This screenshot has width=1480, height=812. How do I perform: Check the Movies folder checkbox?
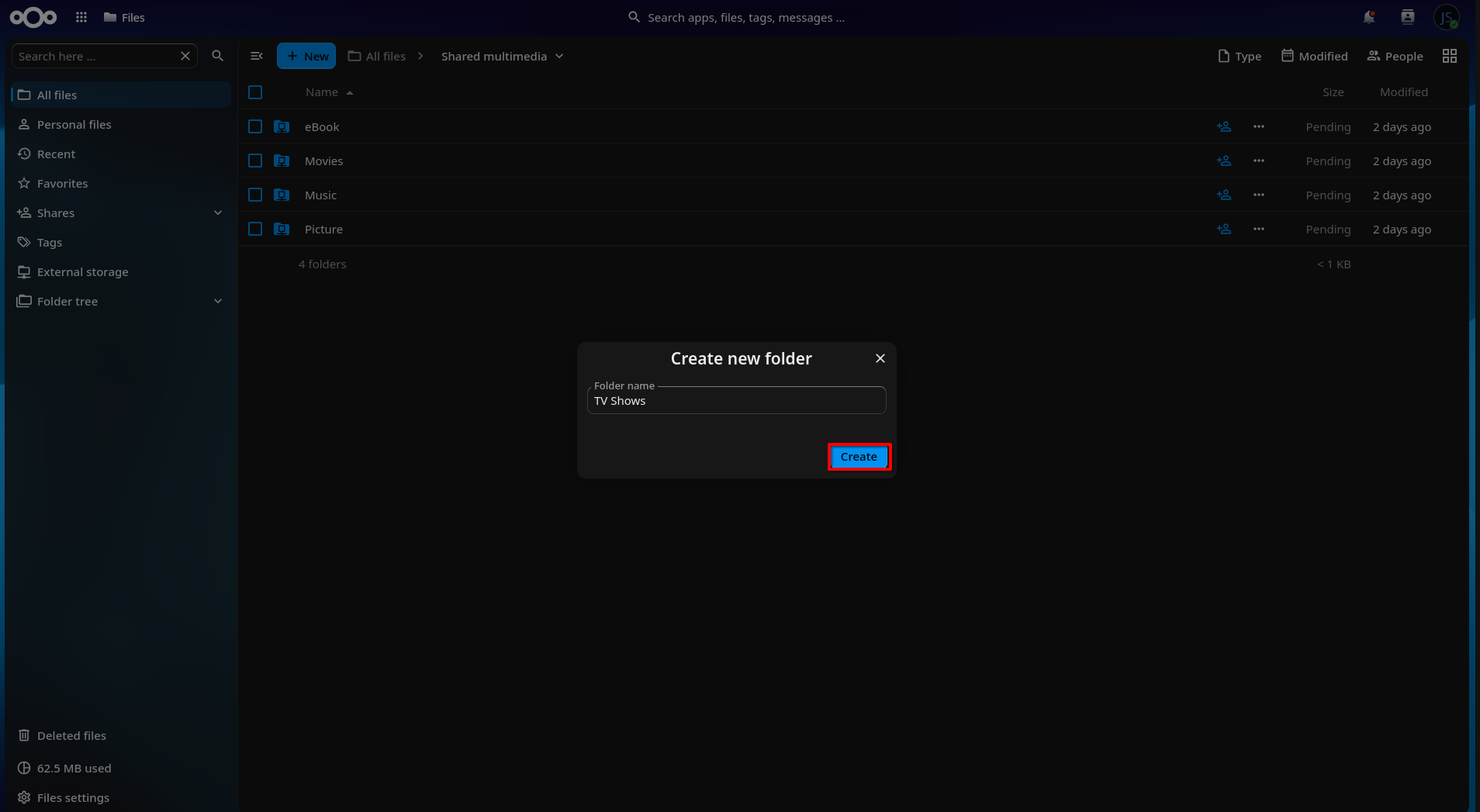pyautogui.click(x=255, y=161)
